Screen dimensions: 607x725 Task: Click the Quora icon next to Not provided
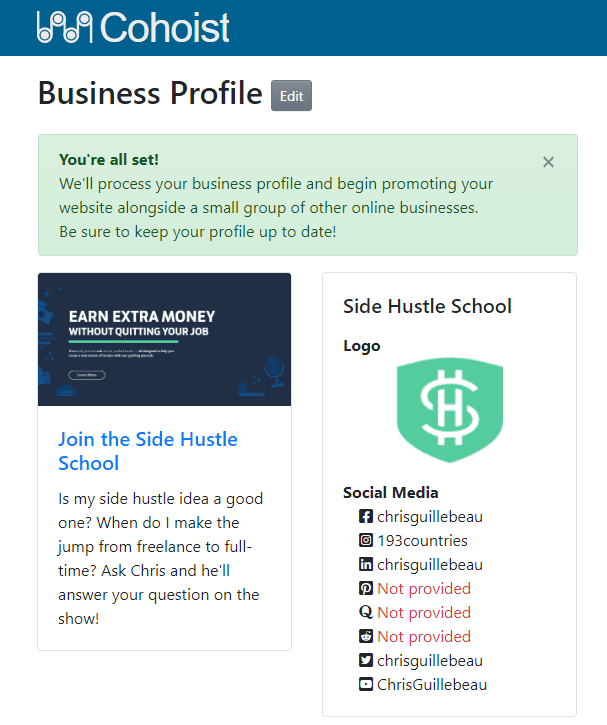366,612
